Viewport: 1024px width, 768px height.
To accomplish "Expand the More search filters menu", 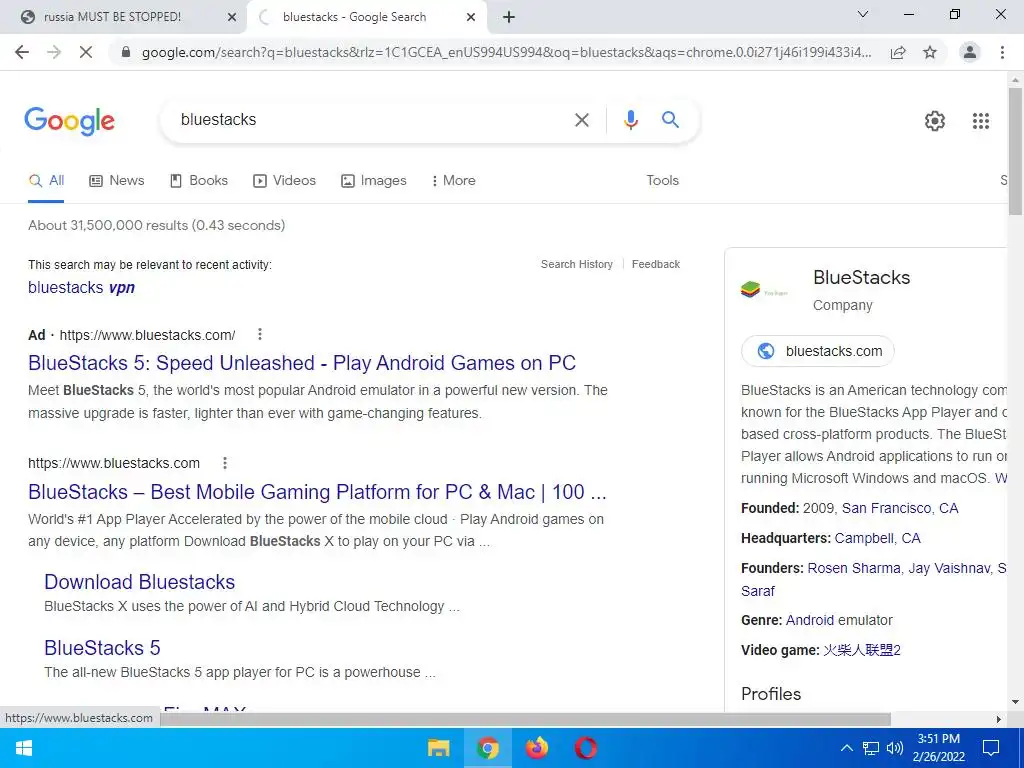I will point(453,180).
